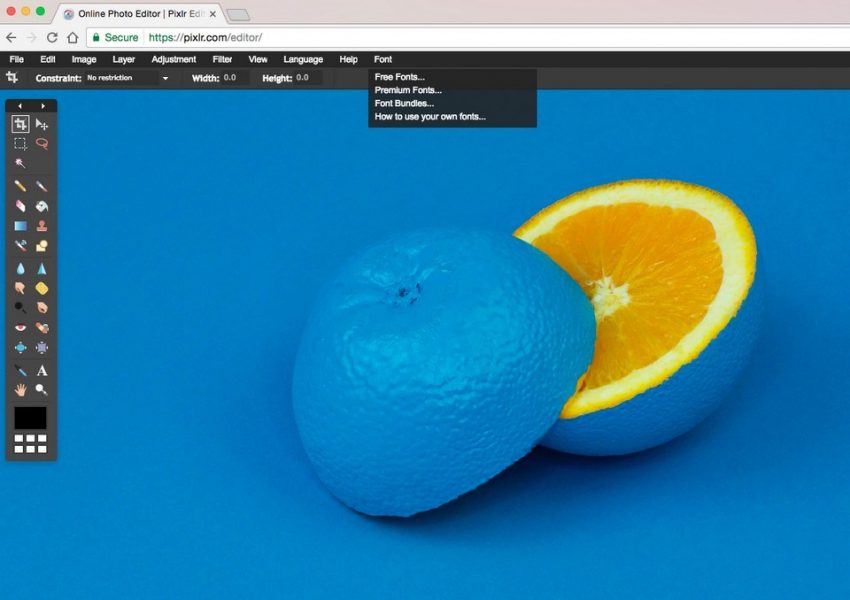Open the black foreground color swatch
This screenshot has height=600, width=850.
click(x=30, y=418)
